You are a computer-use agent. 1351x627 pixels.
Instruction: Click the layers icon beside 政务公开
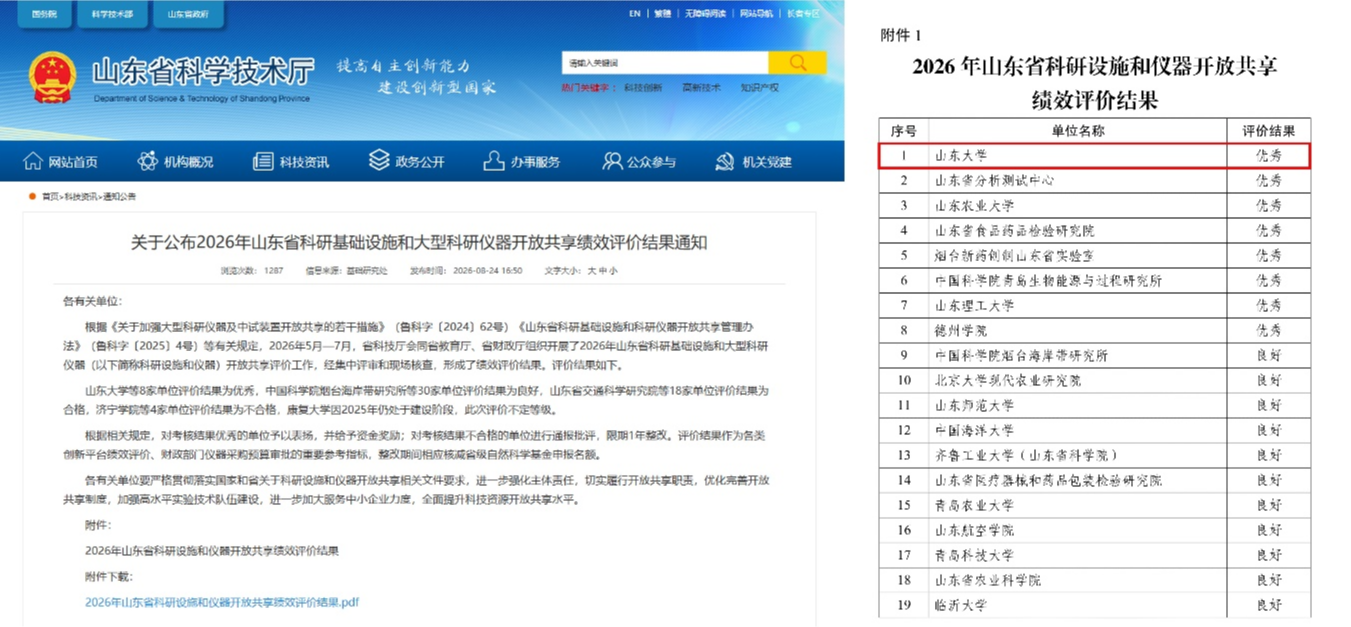(379, 160)
